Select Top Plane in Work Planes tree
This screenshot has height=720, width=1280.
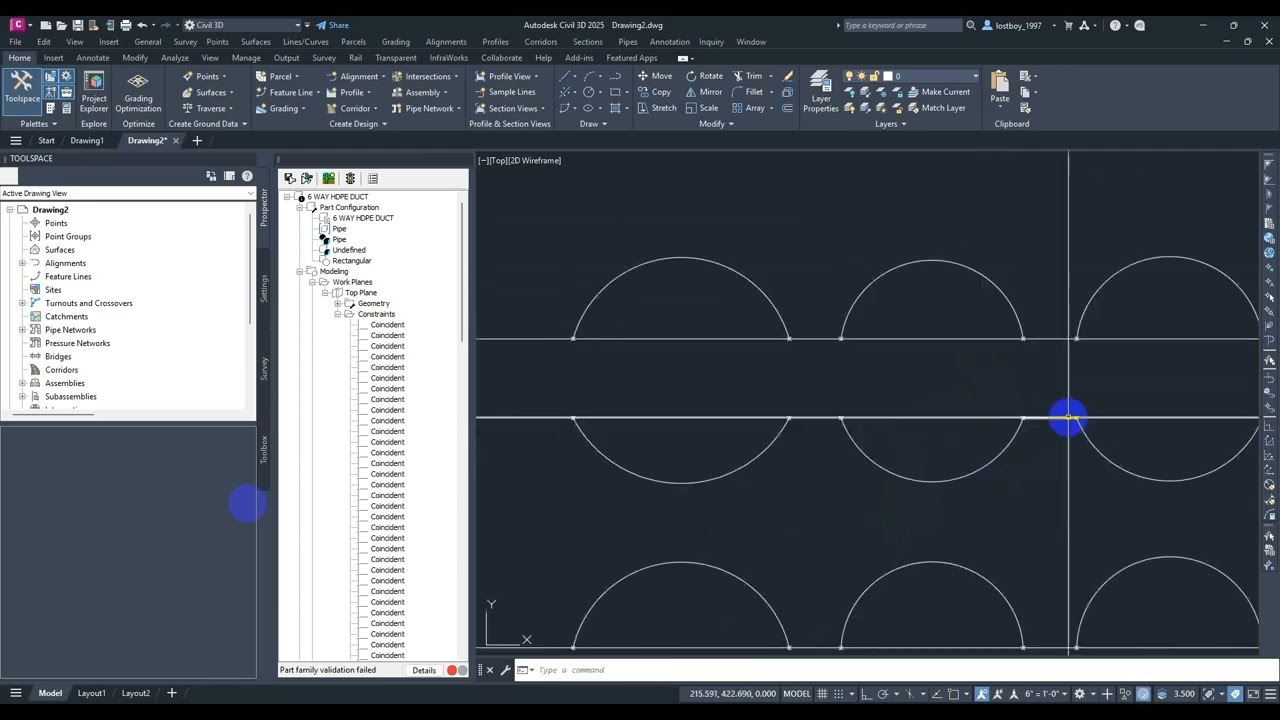(x=361, y=293)
